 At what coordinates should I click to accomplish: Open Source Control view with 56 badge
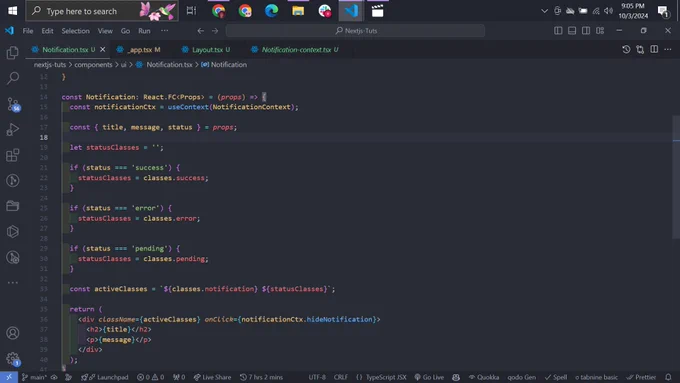pyautogui.click(x=13, y=104)
